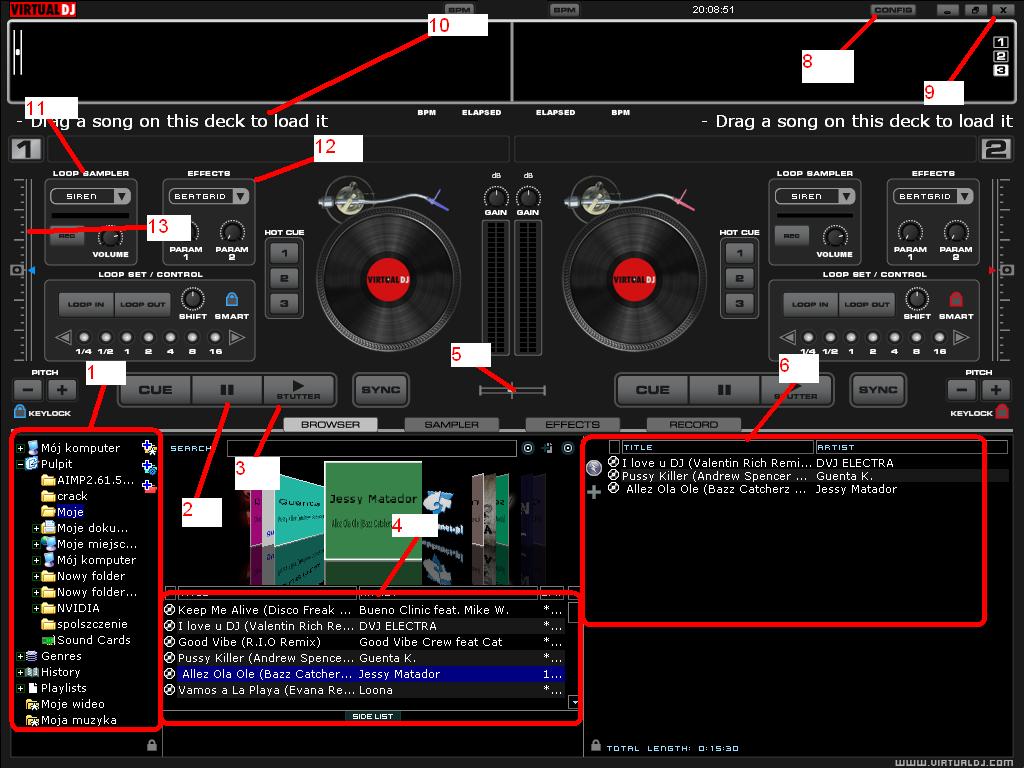Set right deck loop length to 8 beats

coord(917,338)
